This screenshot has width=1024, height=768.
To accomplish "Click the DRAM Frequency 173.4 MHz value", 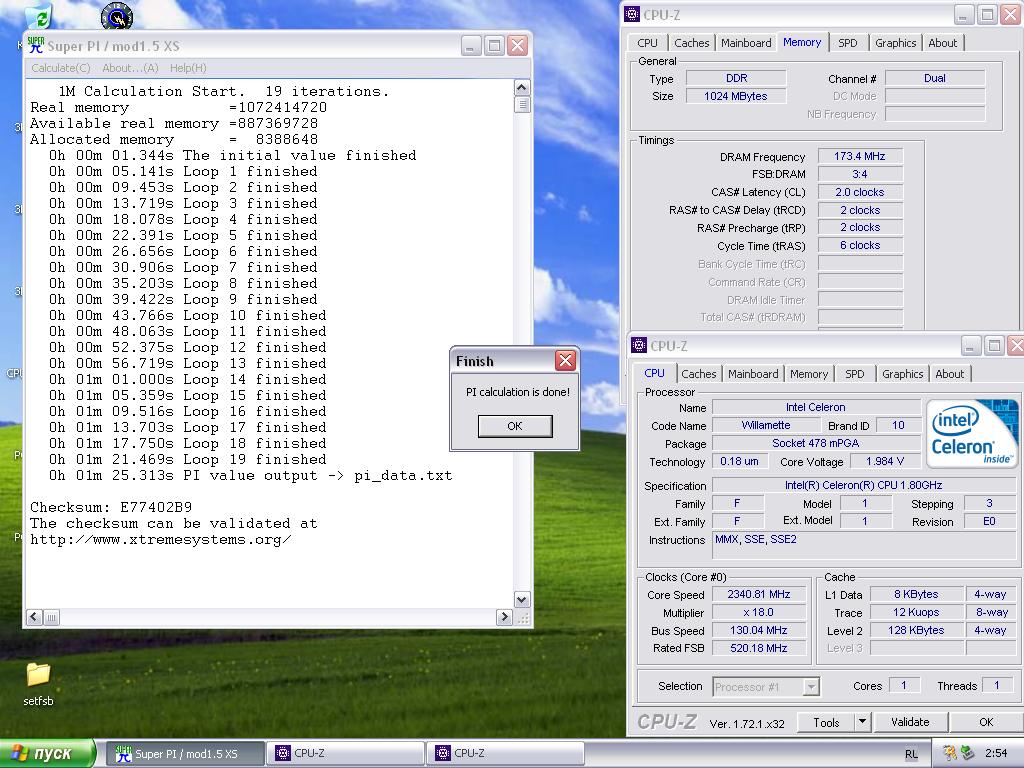I will click(859, 156).
